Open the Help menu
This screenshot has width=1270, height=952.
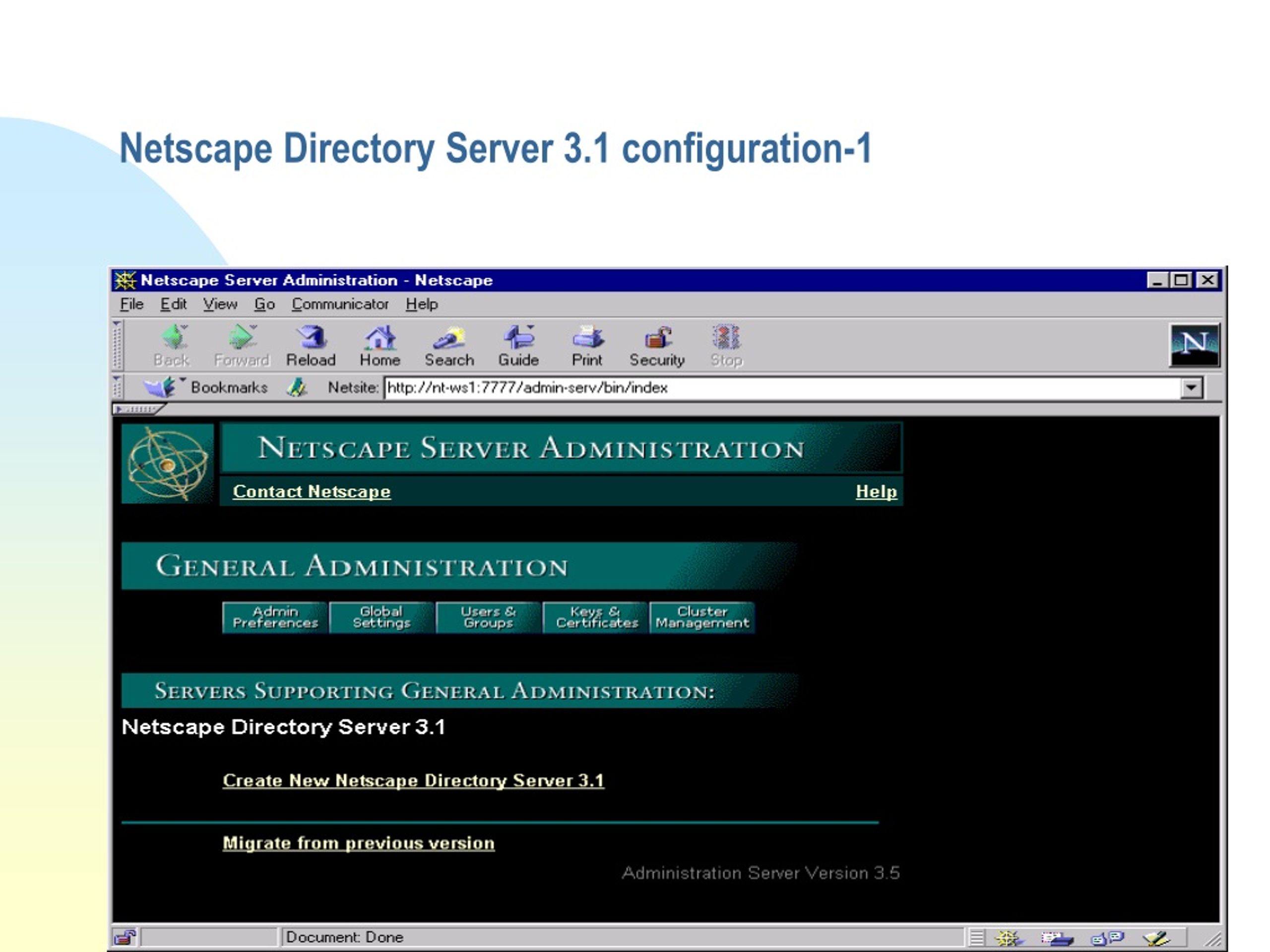coord(422,304)
